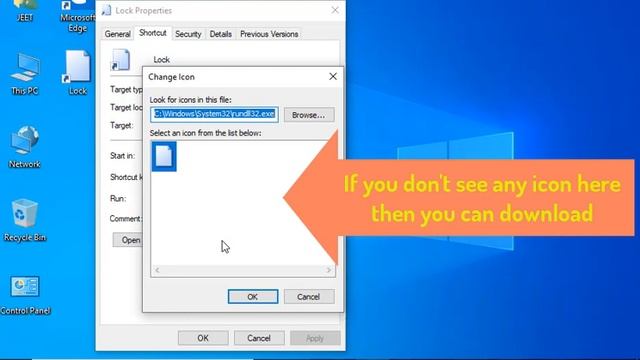The image size is (640, 360).
Task: Open This PC desktop icon
Action: [x=24, y=74]
